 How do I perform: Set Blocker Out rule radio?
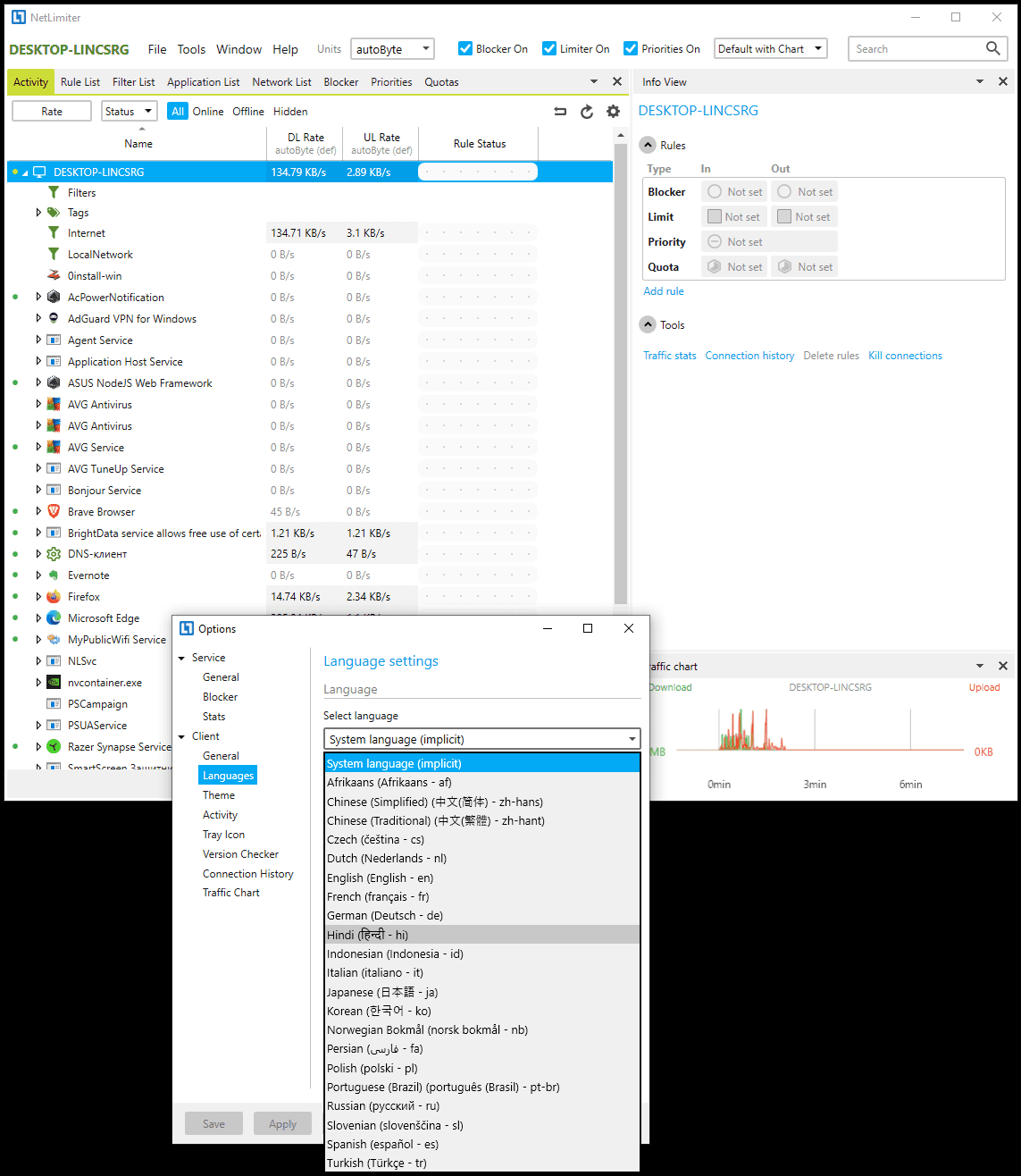(784, 192)
